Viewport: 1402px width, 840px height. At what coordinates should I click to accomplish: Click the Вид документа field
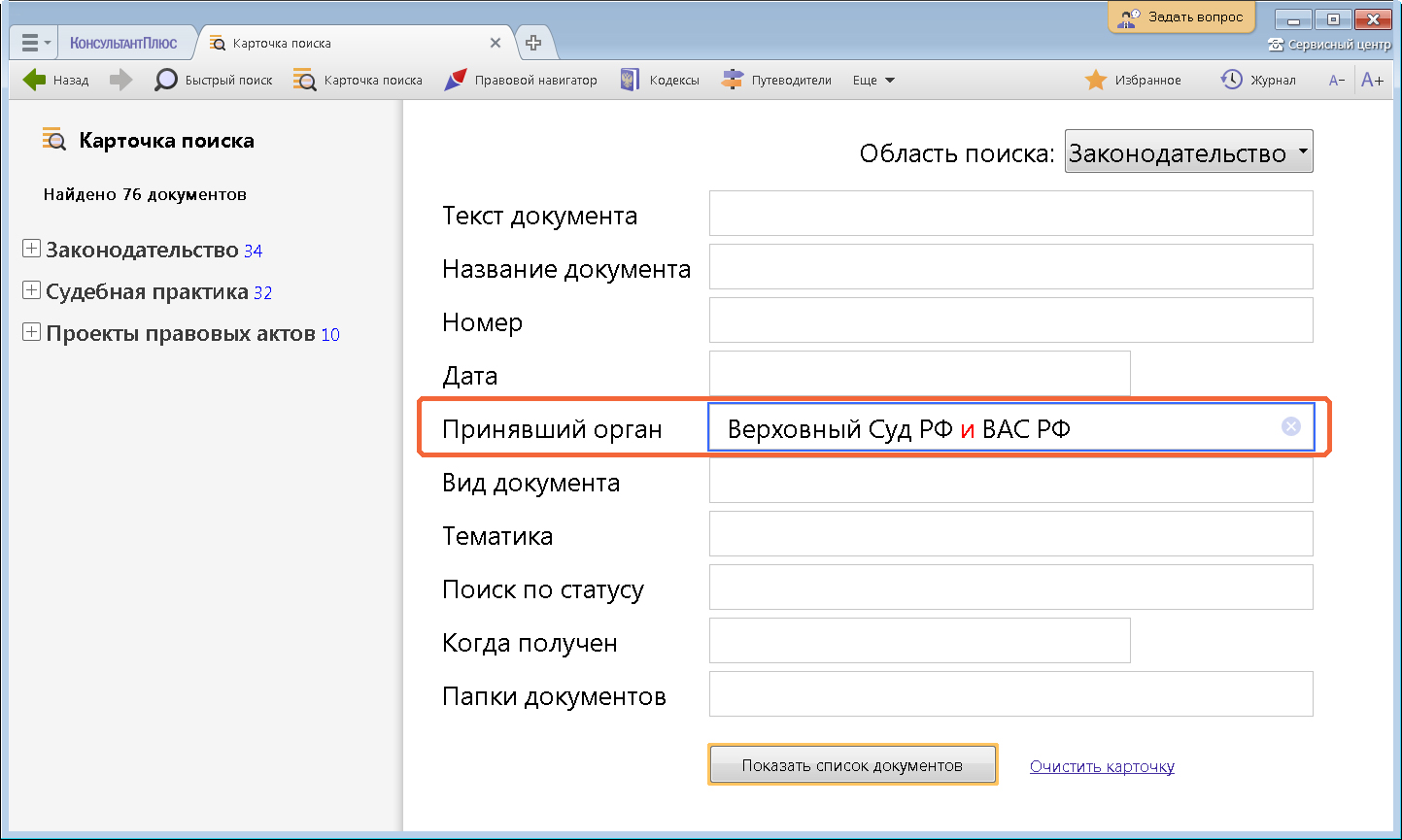click(1011, 480)
